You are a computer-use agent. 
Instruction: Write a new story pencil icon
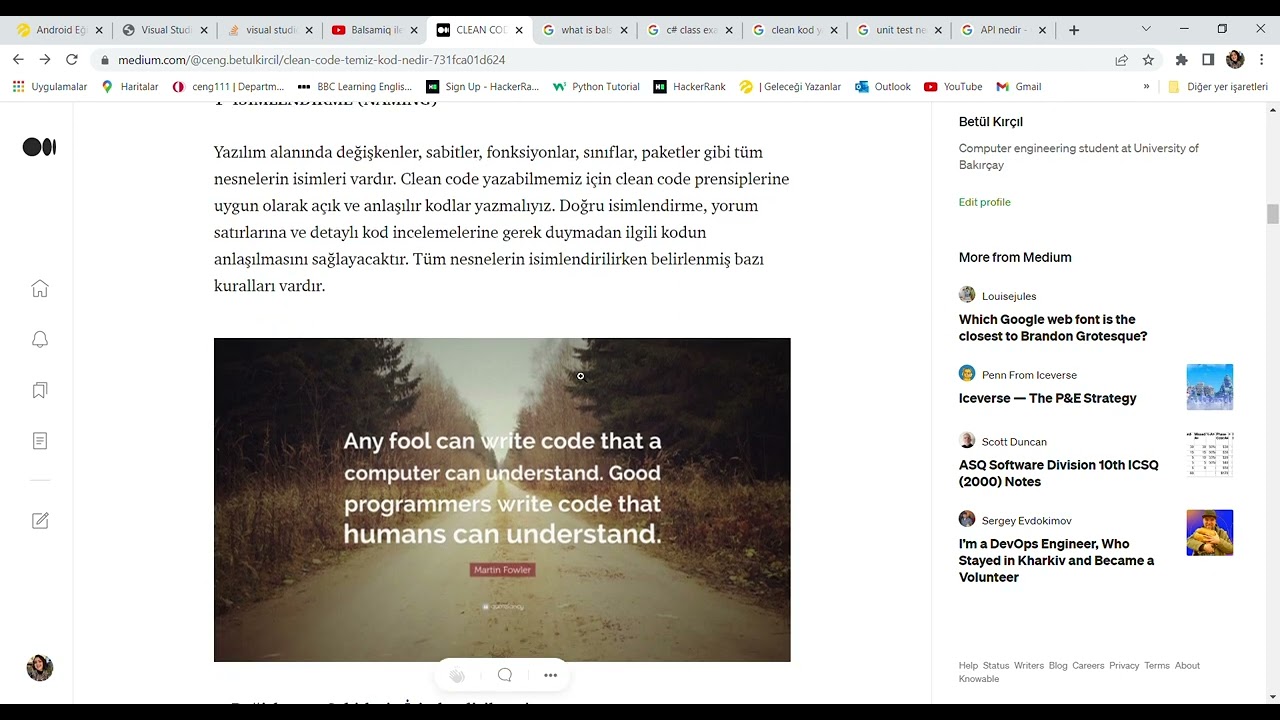tap(40, 521)
